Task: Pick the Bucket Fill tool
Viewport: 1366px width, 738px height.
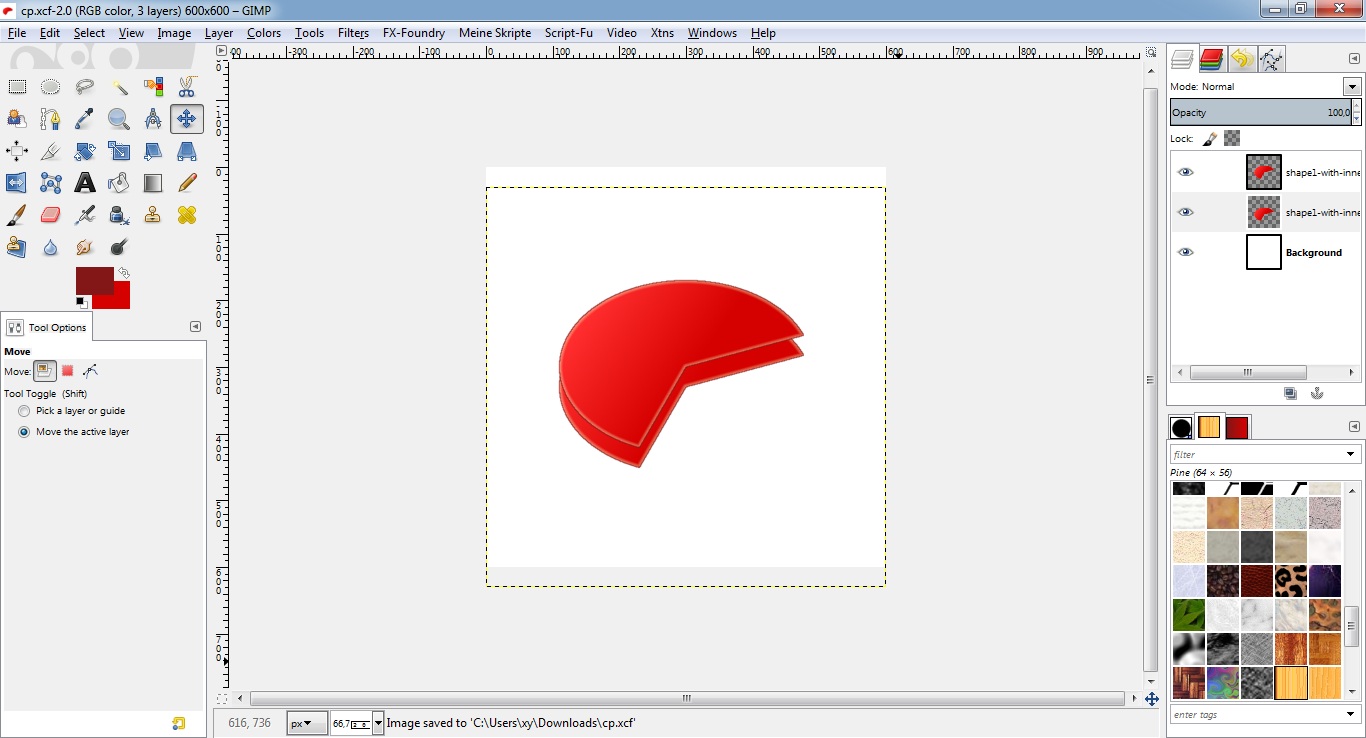Action: 119,183
